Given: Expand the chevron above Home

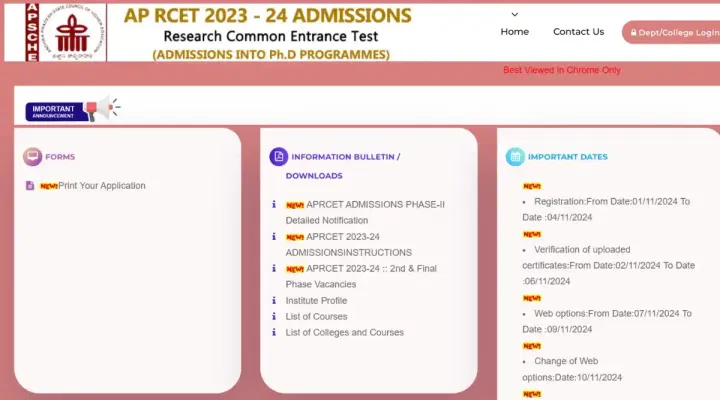Looking at the screenshot, I should pyautogui.click(x=515, y=15).
